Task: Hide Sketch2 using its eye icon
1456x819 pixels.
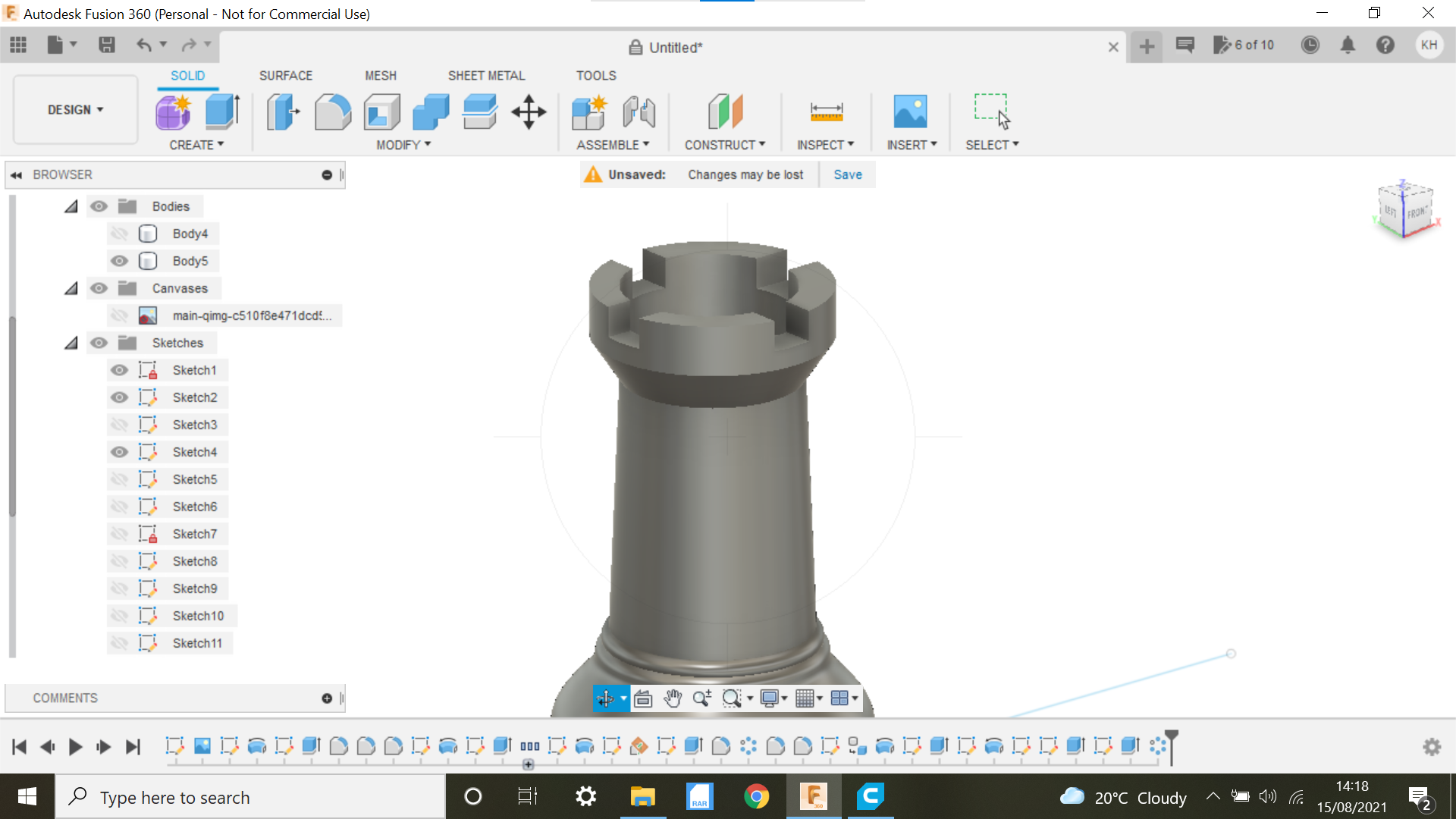Action: click(119, 397)
